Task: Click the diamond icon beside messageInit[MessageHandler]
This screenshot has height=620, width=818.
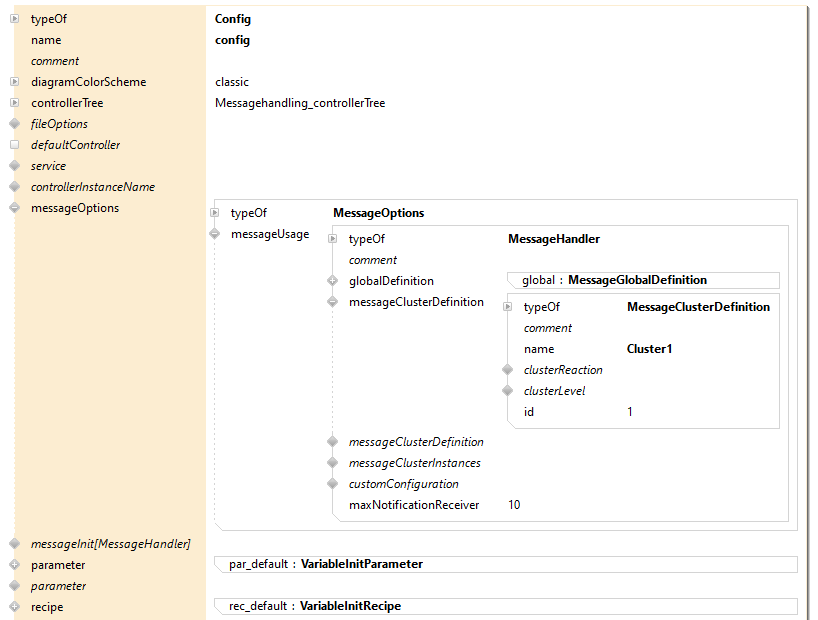Action: click(14, 544)
